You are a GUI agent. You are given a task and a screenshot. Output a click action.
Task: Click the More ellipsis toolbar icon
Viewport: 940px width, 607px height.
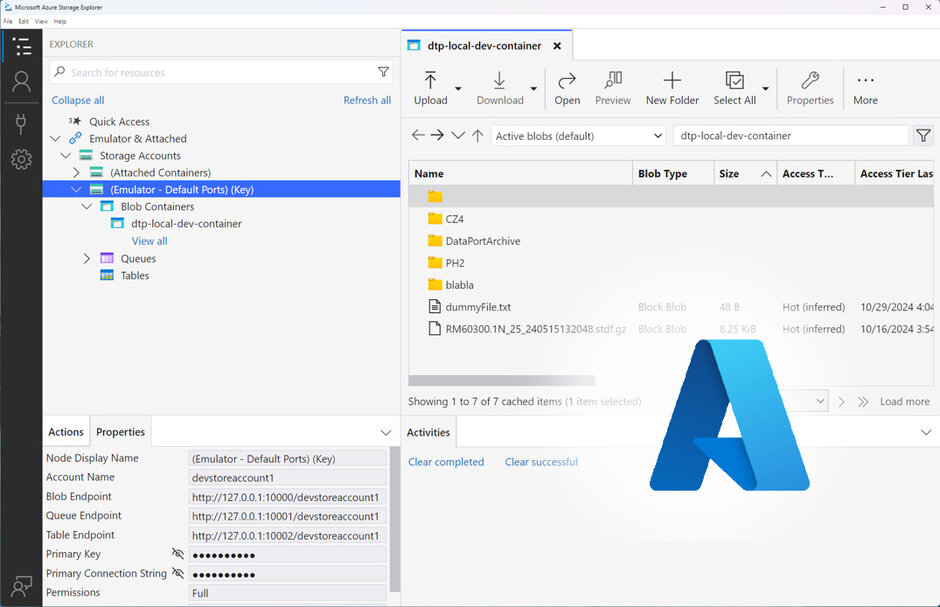coord(864,82)
